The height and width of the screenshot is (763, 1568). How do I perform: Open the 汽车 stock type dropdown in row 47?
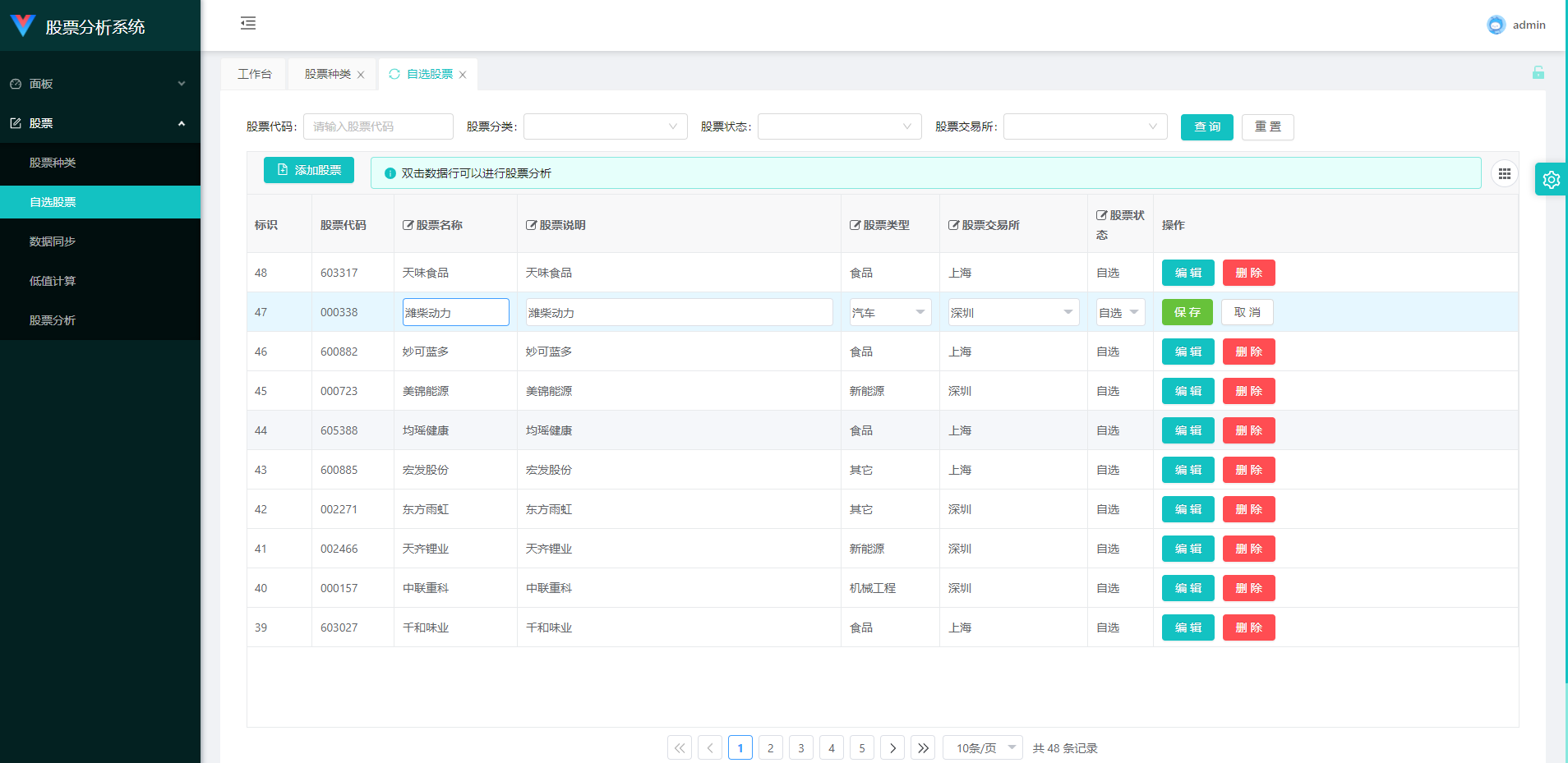[x=890, y=313]
